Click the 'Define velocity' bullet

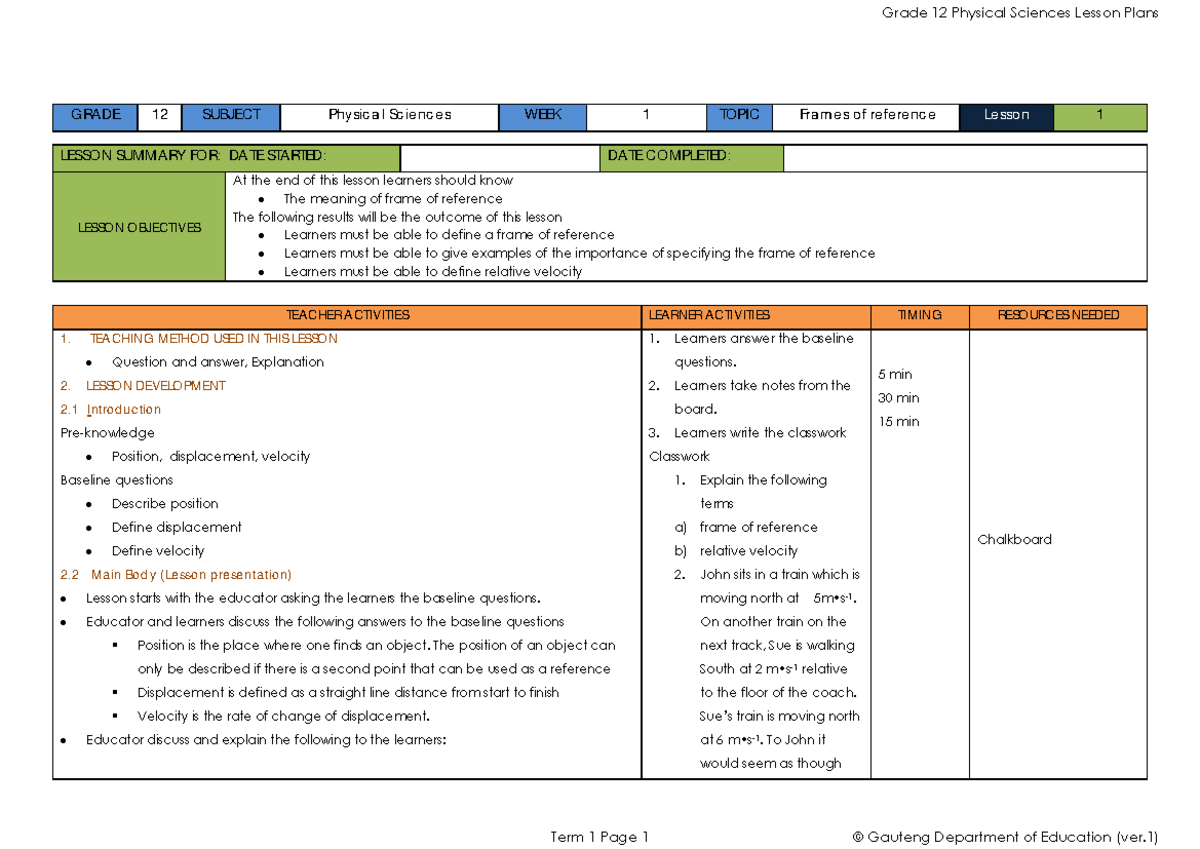tap(158, 551)
